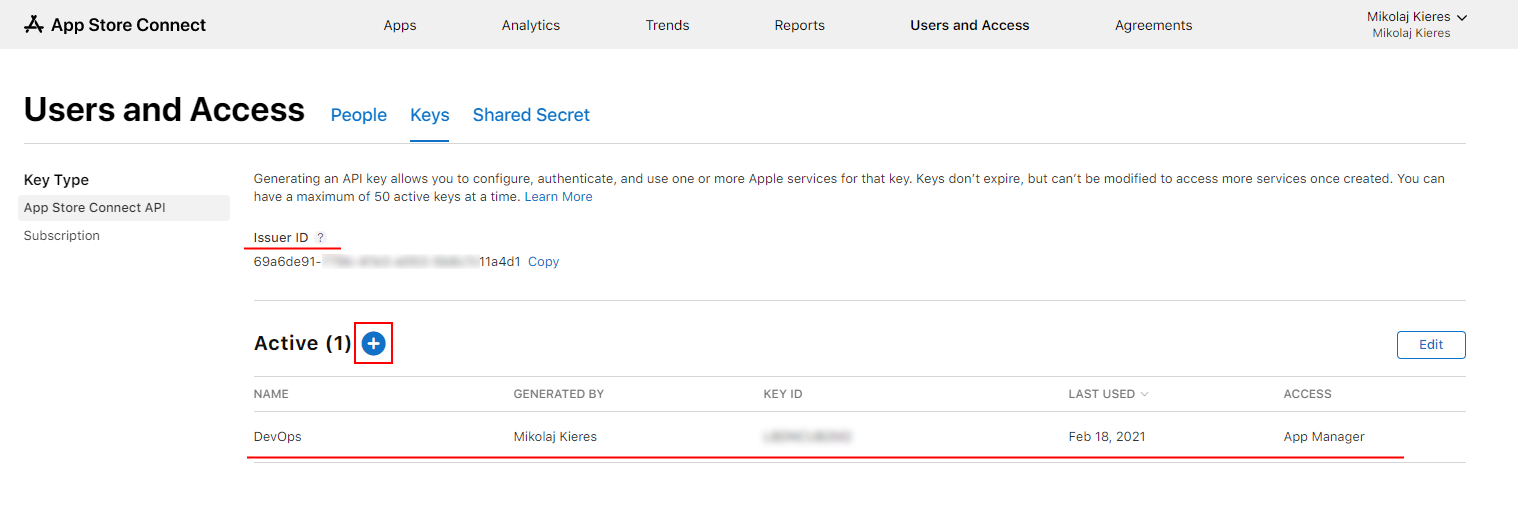Screen dimensions: 1518x510
Task: Click the Key ID column header
Action: (783, 394)
